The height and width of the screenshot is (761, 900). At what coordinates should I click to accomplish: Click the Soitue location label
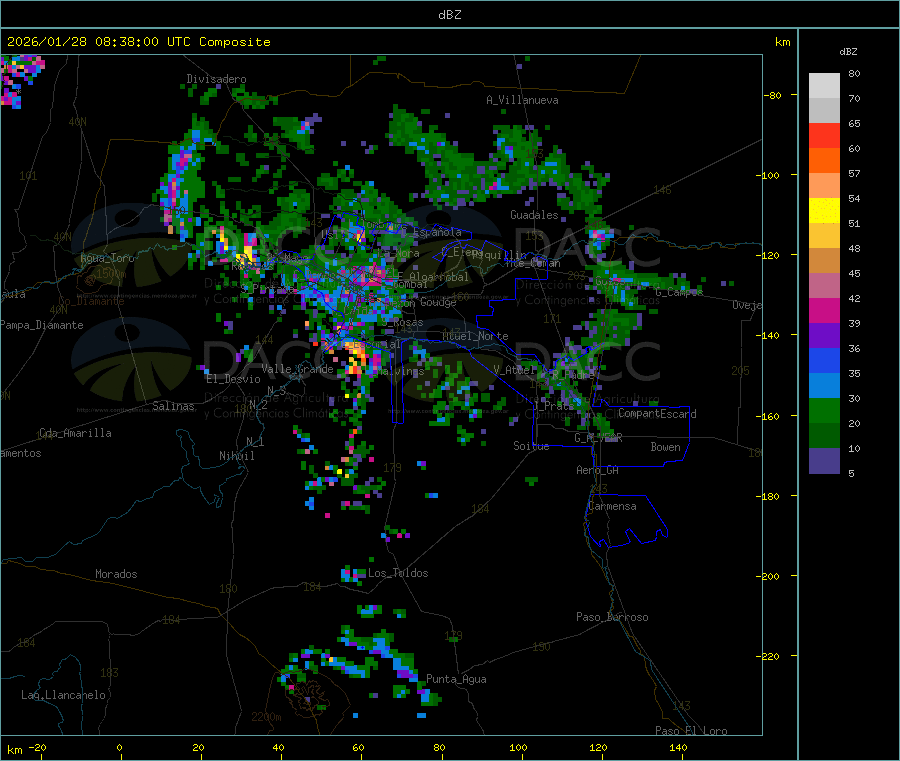[531, 446]
